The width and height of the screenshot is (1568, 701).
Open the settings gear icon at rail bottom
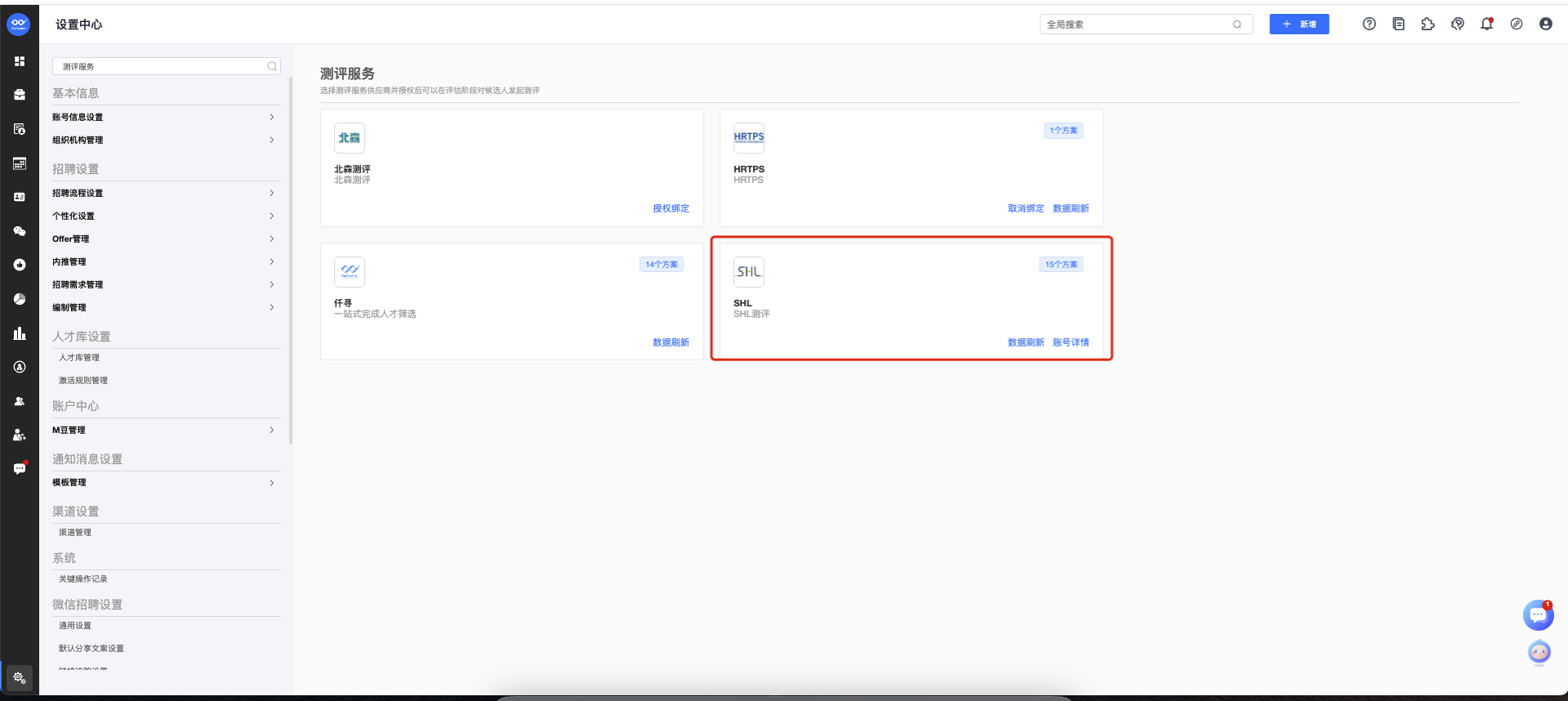20,677
